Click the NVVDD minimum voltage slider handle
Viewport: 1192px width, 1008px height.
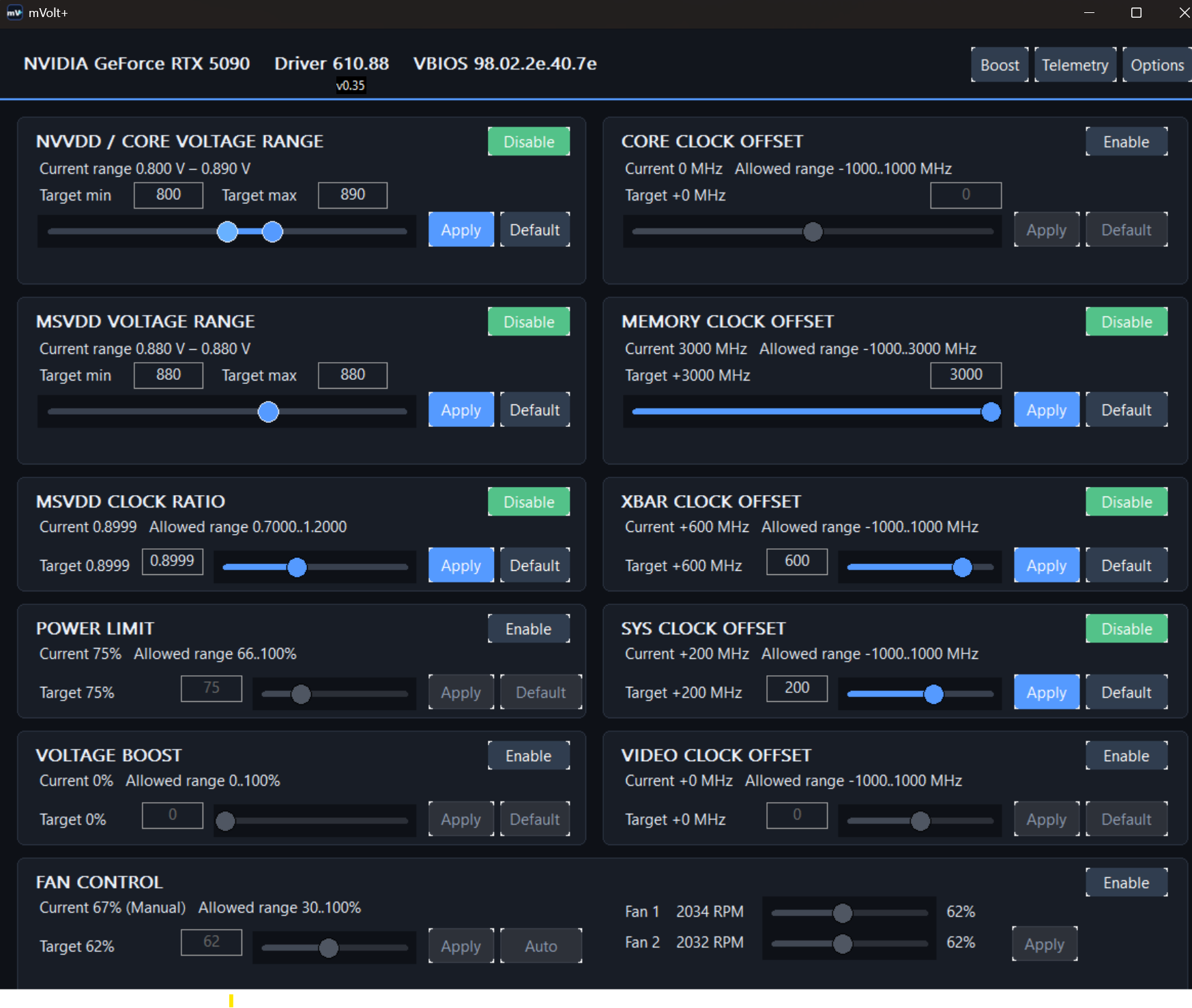pos(227,232)
